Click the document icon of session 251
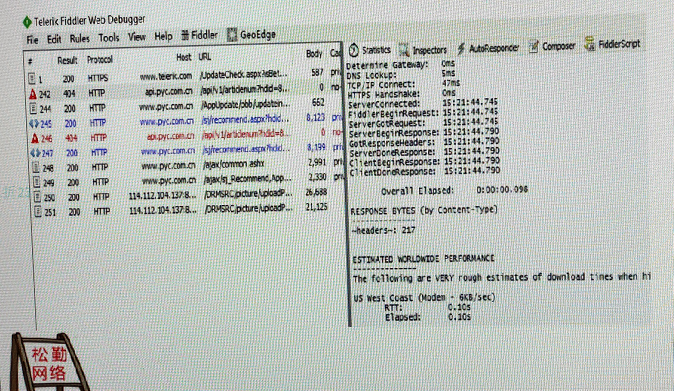The width and height of the screenshot is (674, 391). pyautogui.click(x=38, y=211)
